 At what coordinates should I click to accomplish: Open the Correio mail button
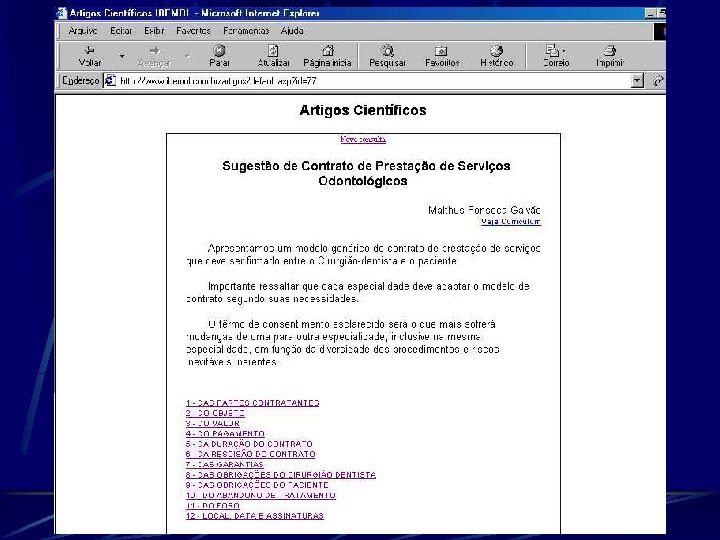point(556,56)
